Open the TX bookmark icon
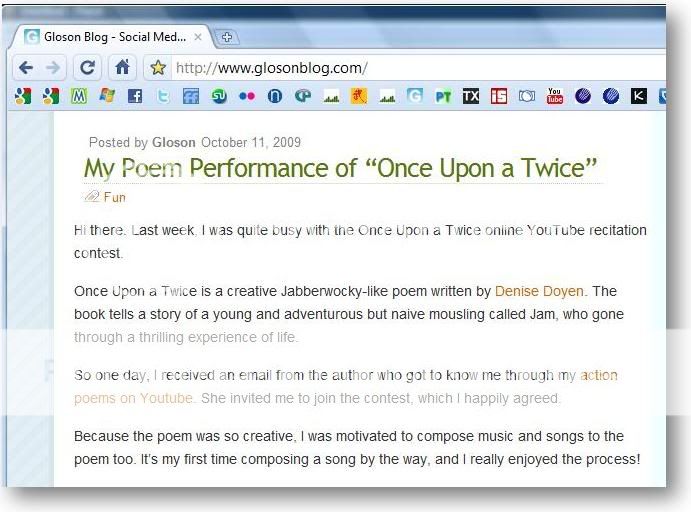The width and height of the screenshot is (691, 512). pos(470,97)
